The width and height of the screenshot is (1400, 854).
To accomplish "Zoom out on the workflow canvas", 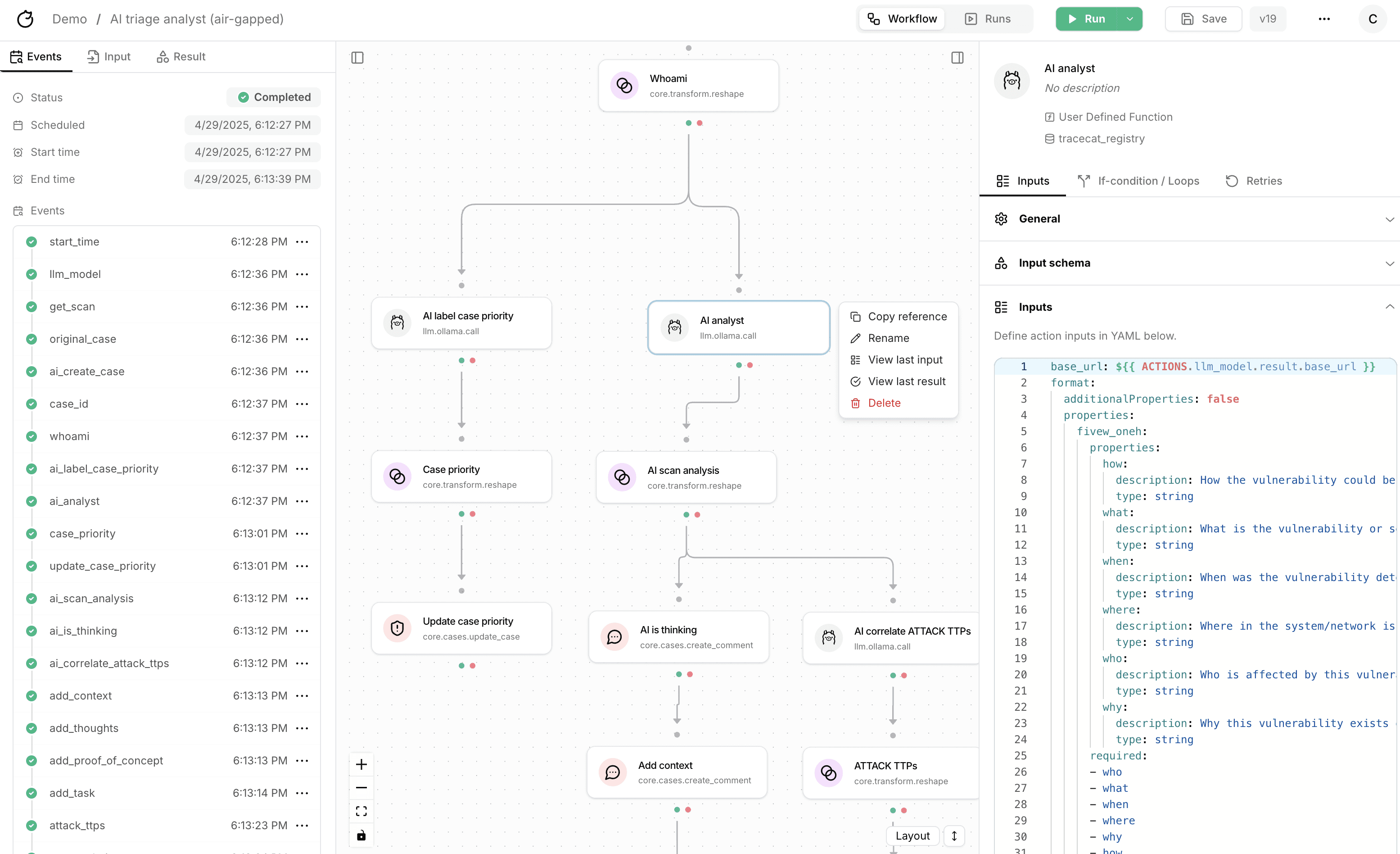I will [361, 787].
